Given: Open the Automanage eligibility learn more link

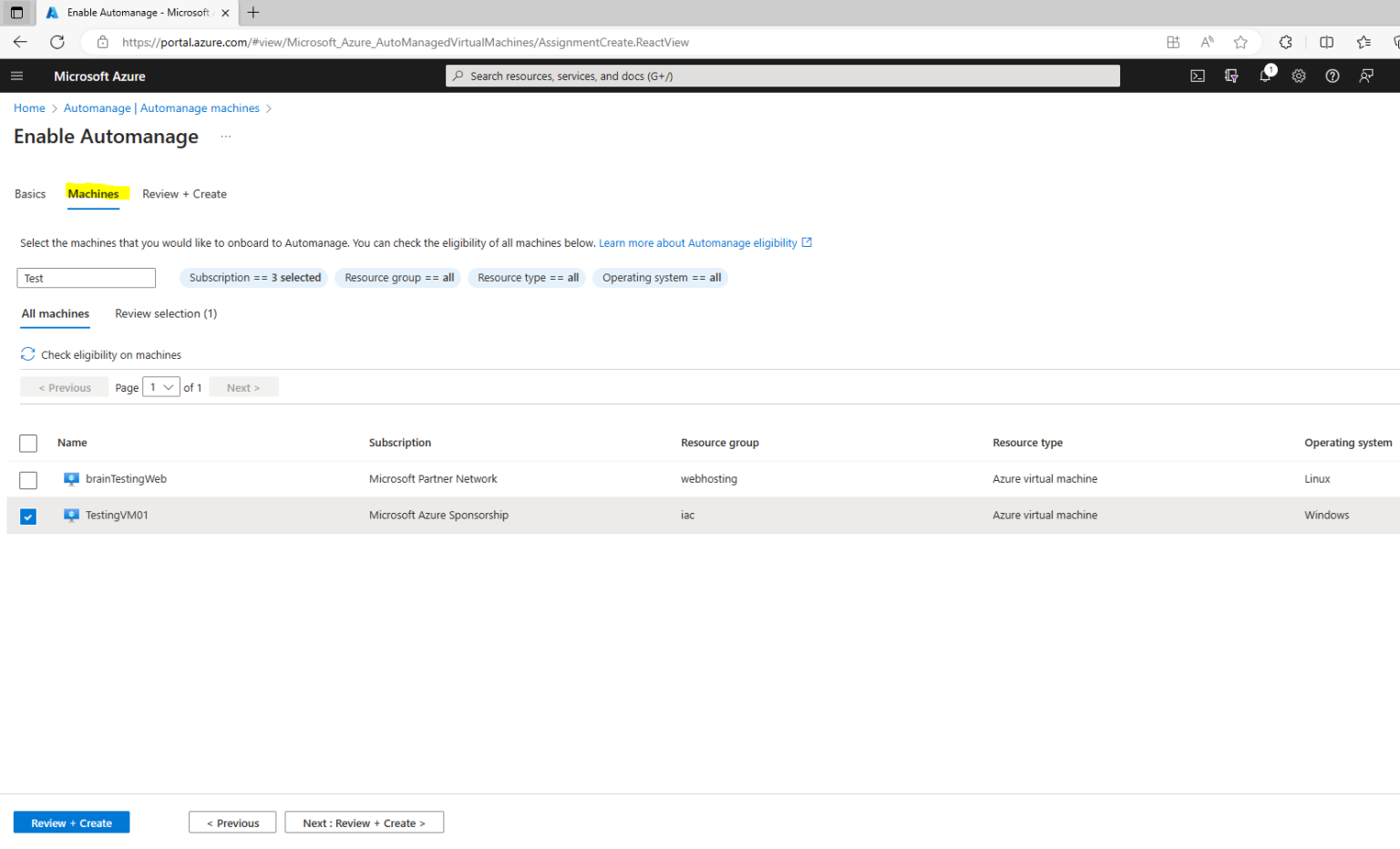Looking at the screenshot, I should 698,242.
